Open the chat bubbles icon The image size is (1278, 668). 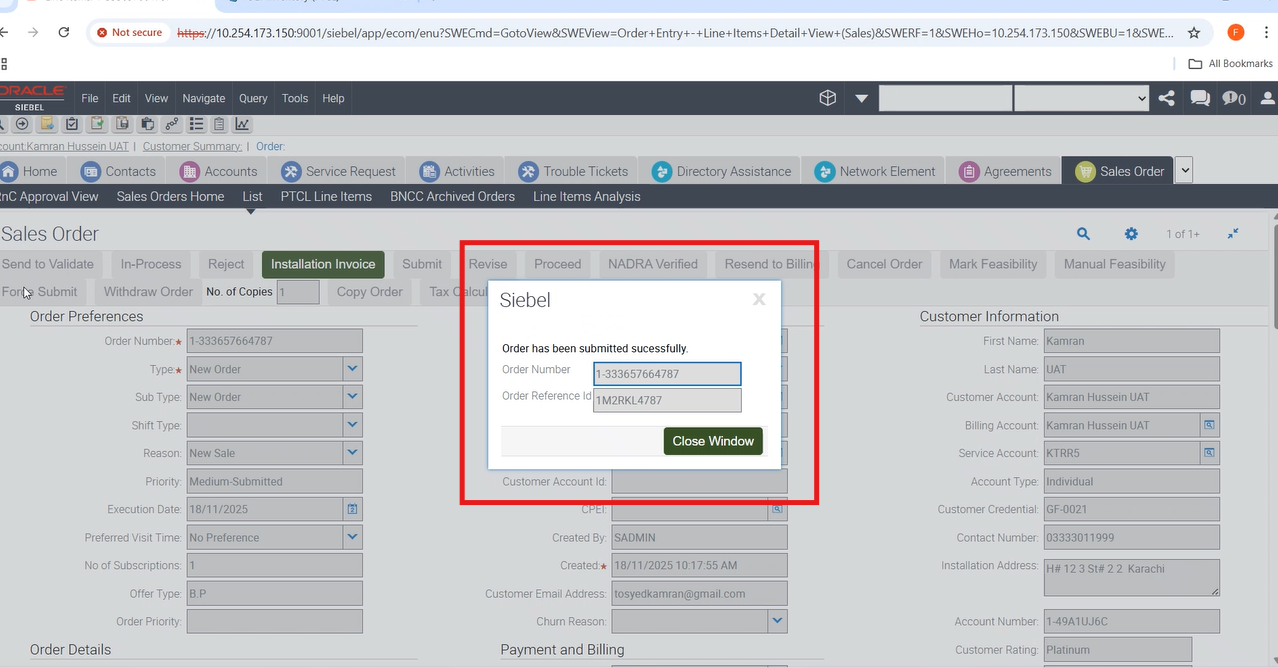[1199, 98]
